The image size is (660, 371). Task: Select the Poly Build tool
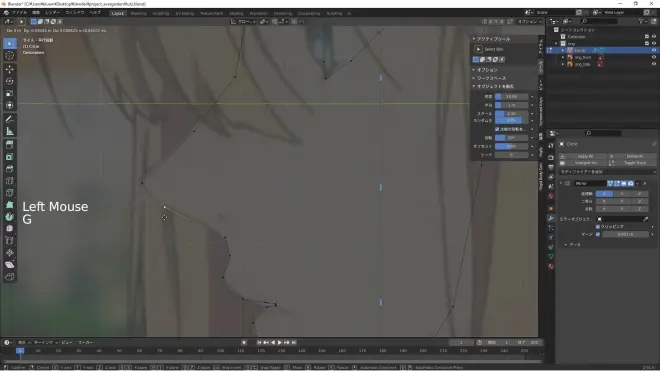10,205
